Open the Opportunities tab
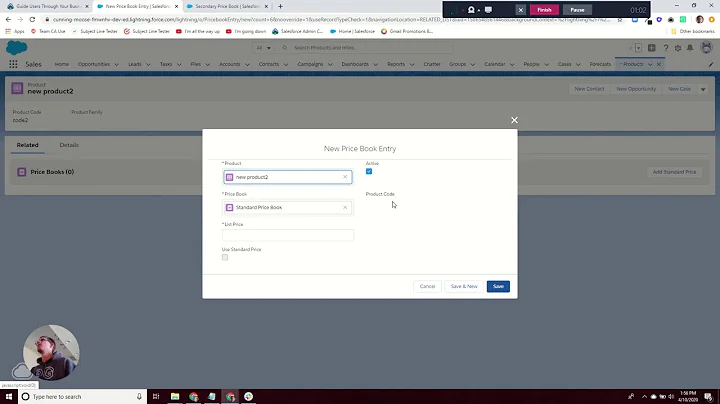 click(x=94, y=64)
